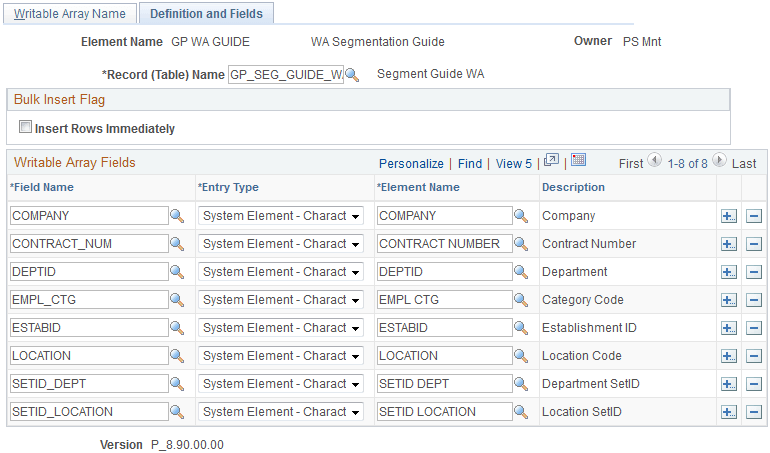Download grid to spreadsheet icon
The width and height of the screenshot is (770, 453).
(x=578, y=160)
